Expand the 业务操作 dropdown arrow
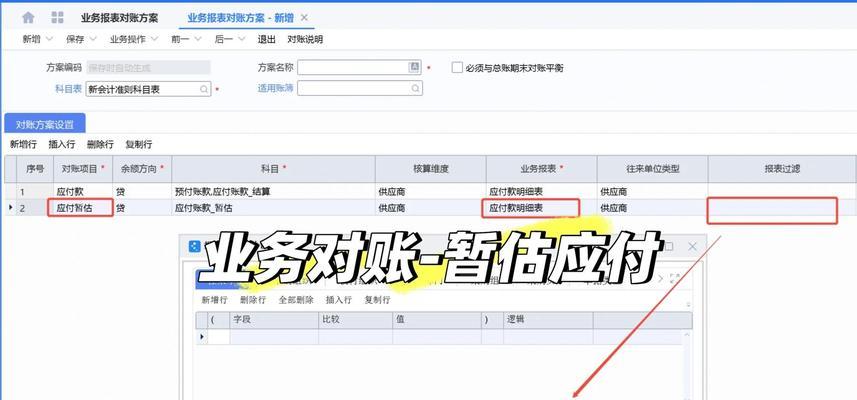857x400 pixels. coord(154,39)
